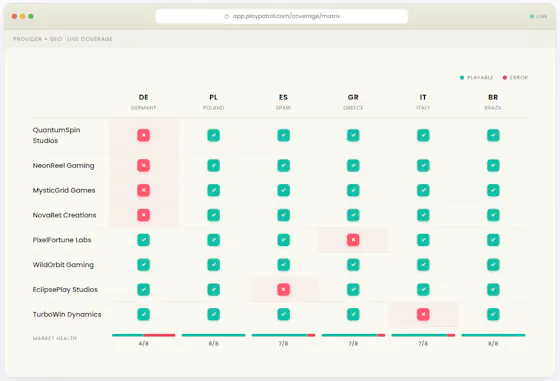Click the green maximize window button
The height and width of the screenshot is (381, 560).
click(x=31, y=16)
